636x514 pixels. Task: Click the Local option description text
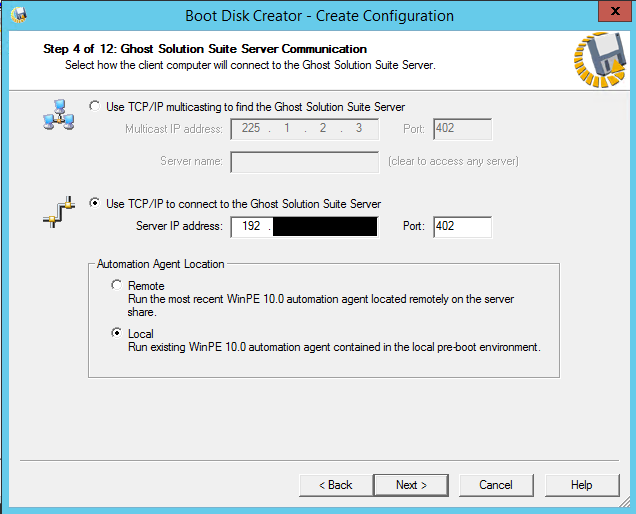[334, 347]
